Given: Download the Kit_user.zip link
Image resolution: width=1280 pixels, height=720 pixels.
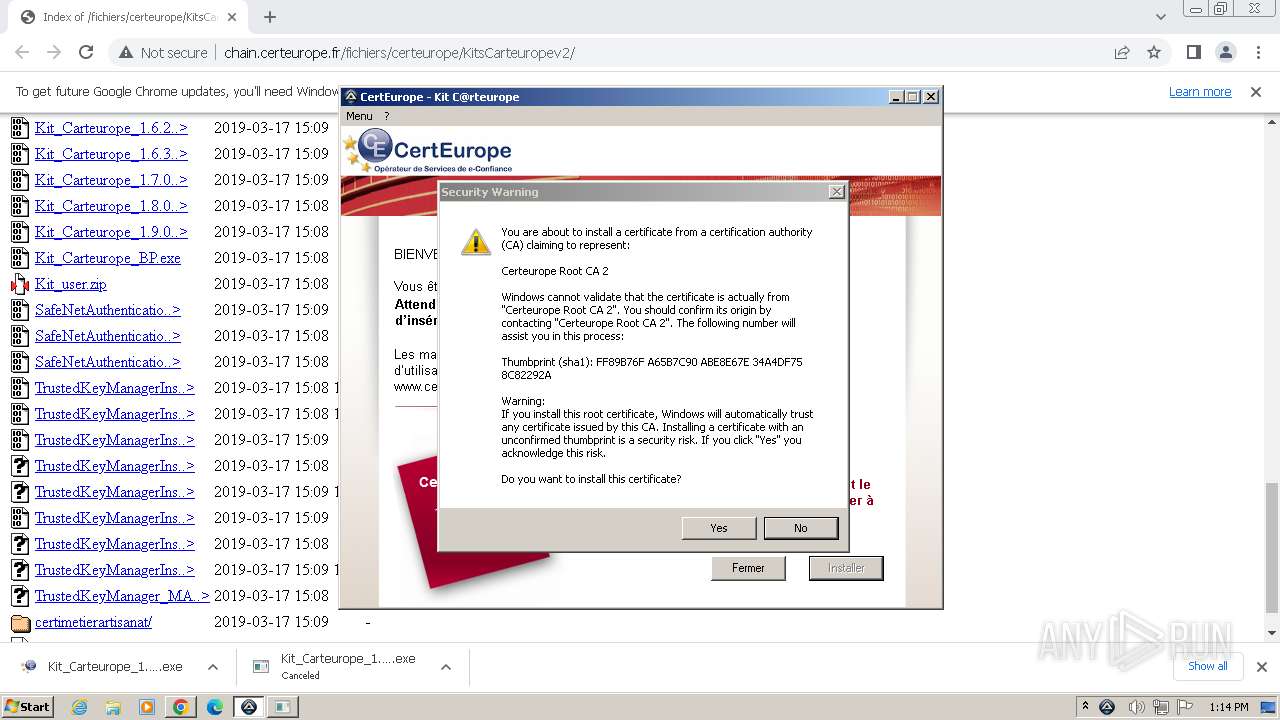Looking at the screenshot, I should [x=70, y=284].
